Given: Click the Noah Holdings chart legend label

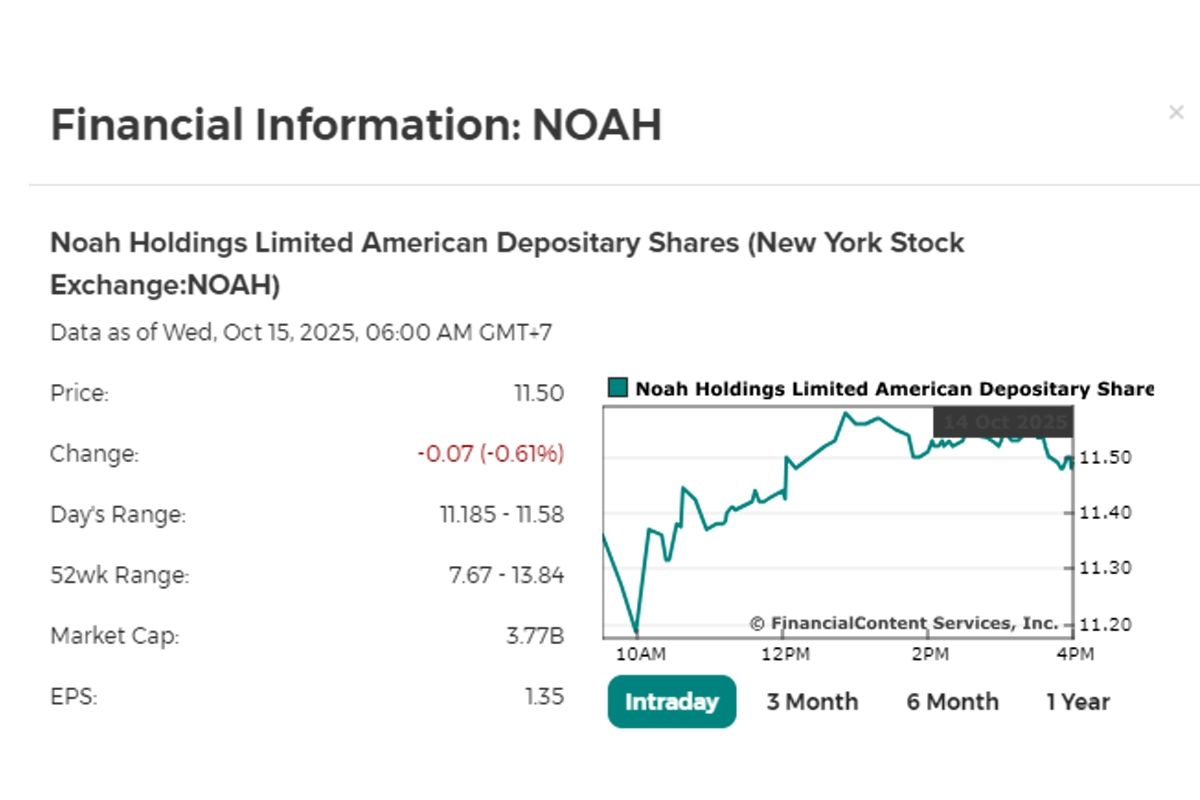Looking at the screenshot, I should pyautogui.click(x=893, y=389).
